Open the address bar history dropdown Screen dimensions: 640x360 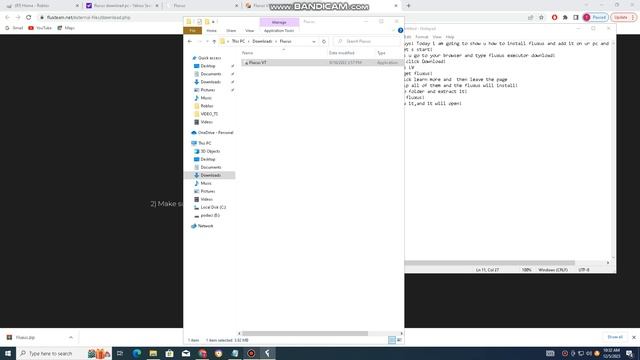point(313,41)
